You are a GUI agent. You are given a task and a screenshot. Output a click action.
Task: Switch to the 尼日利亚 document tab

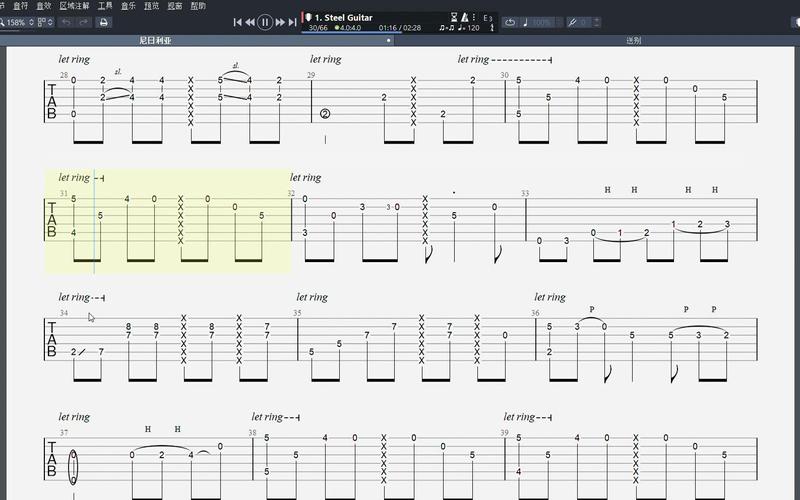click(155, 40)
